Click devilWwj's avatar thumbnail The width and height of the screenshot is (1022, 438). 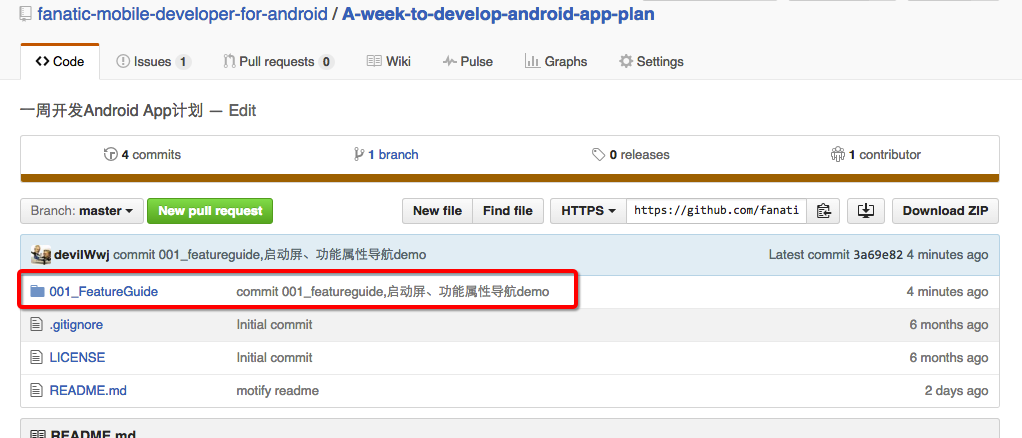tap(41, 254)
